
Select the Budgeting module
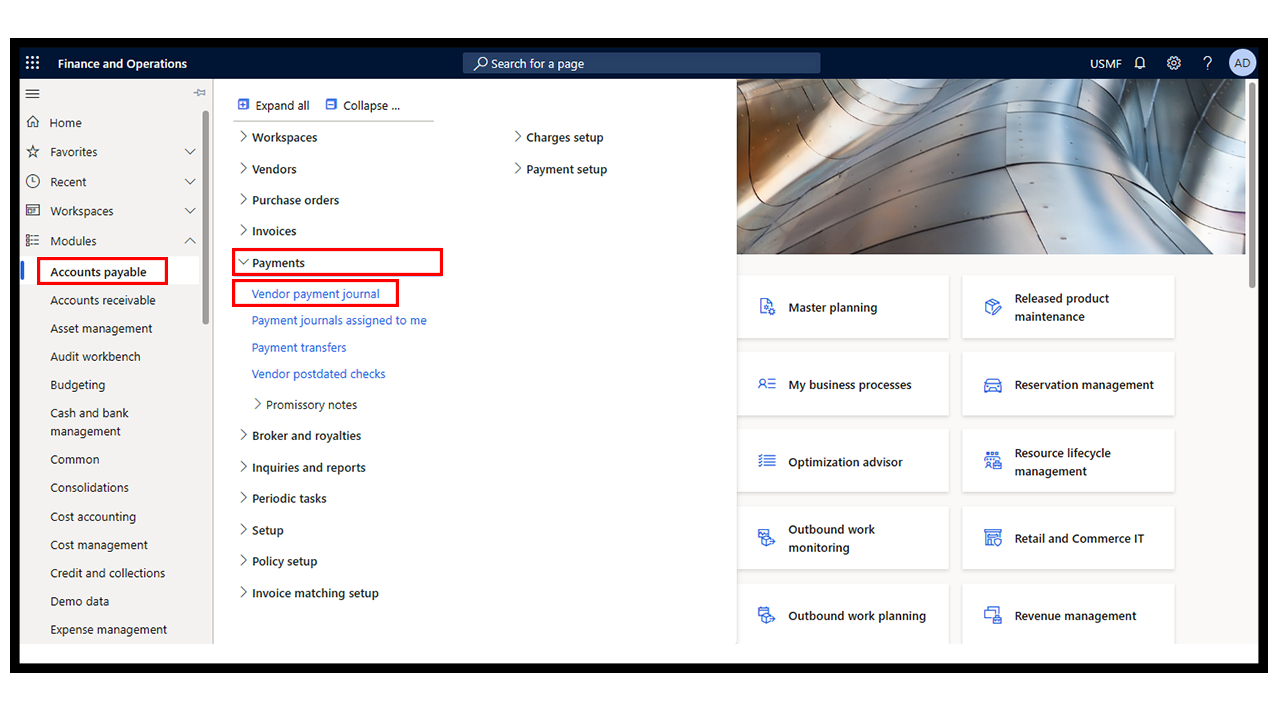point(78,385)
